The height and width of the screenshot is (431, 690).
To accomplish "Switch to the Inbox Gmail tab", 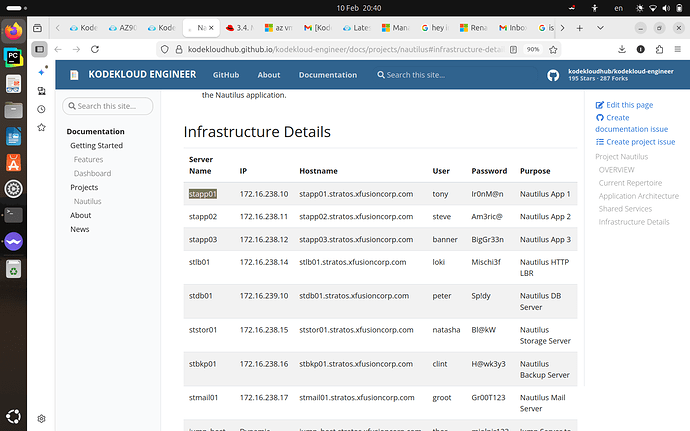I will click(x=512, y=28).
